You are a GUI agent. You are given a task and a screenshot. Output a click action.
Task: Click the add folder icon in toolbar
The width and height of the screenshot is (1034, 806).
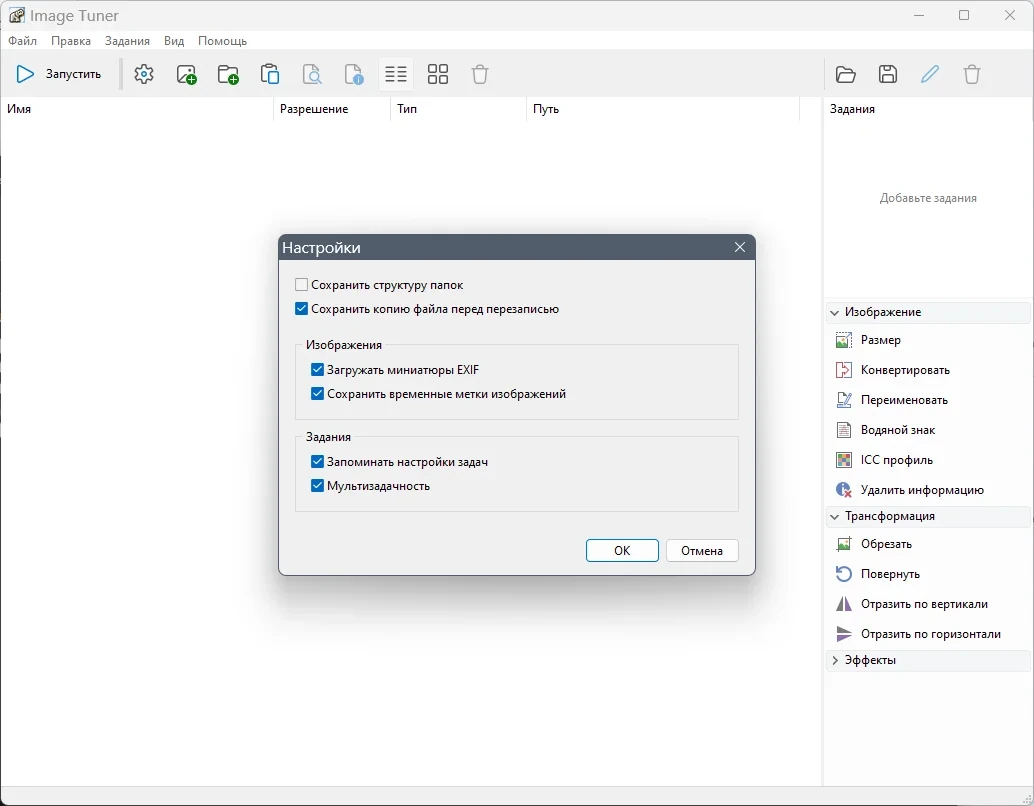point(228,74)
